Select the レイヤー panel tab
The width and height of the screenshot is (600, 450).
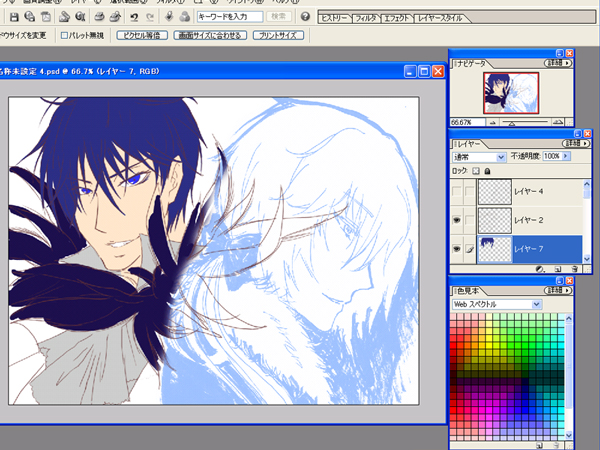(x=469, y=144)
